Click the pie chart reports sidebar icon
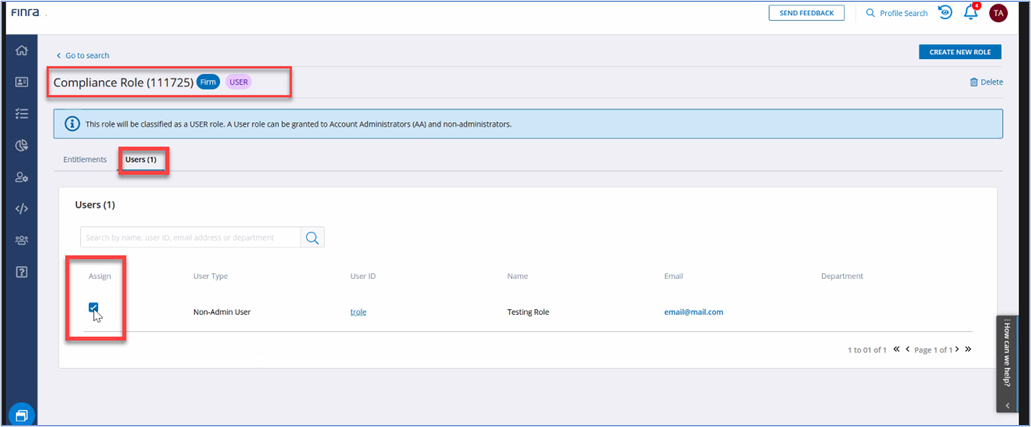Viewport: 1031px width, 427px height. 21,146
